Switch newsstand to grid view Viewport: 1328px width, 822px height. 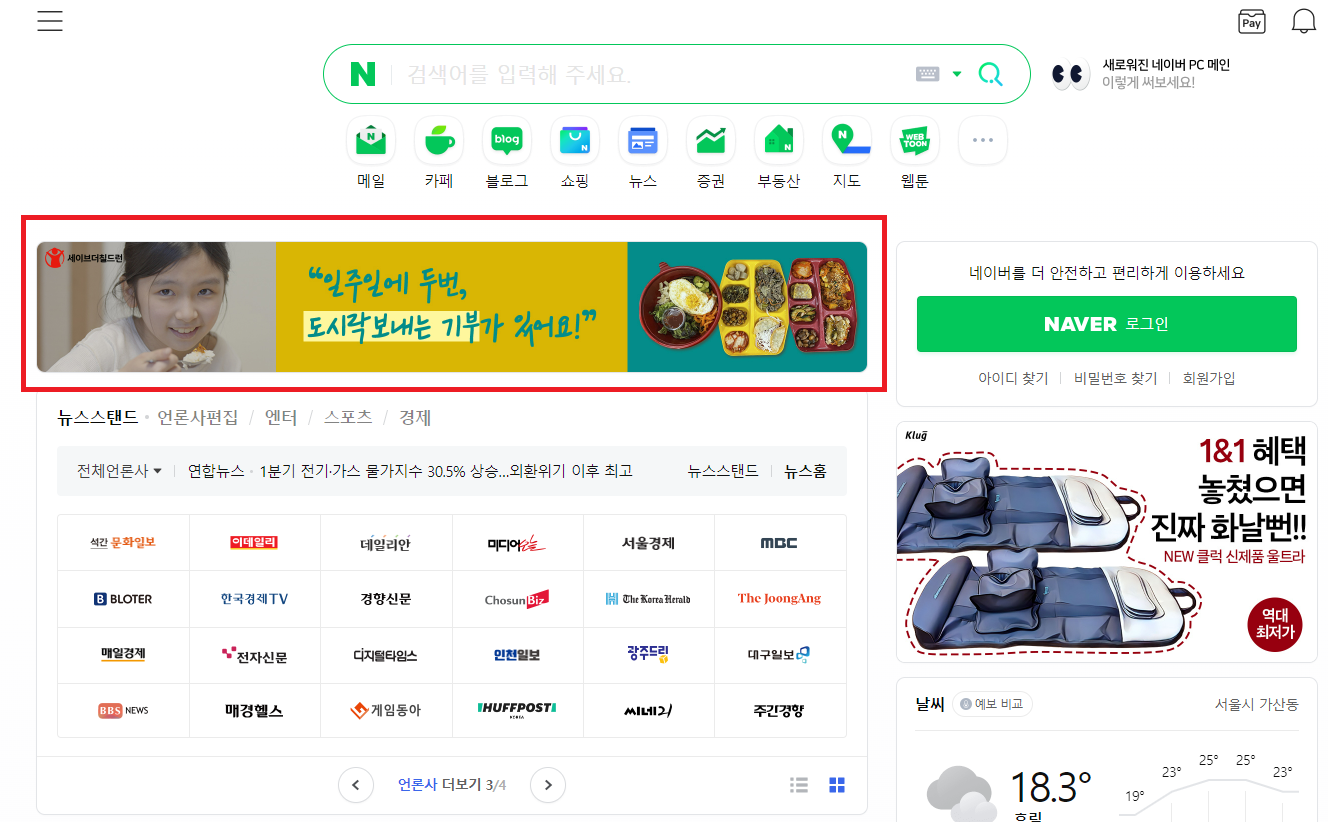(x=838, y=785)
